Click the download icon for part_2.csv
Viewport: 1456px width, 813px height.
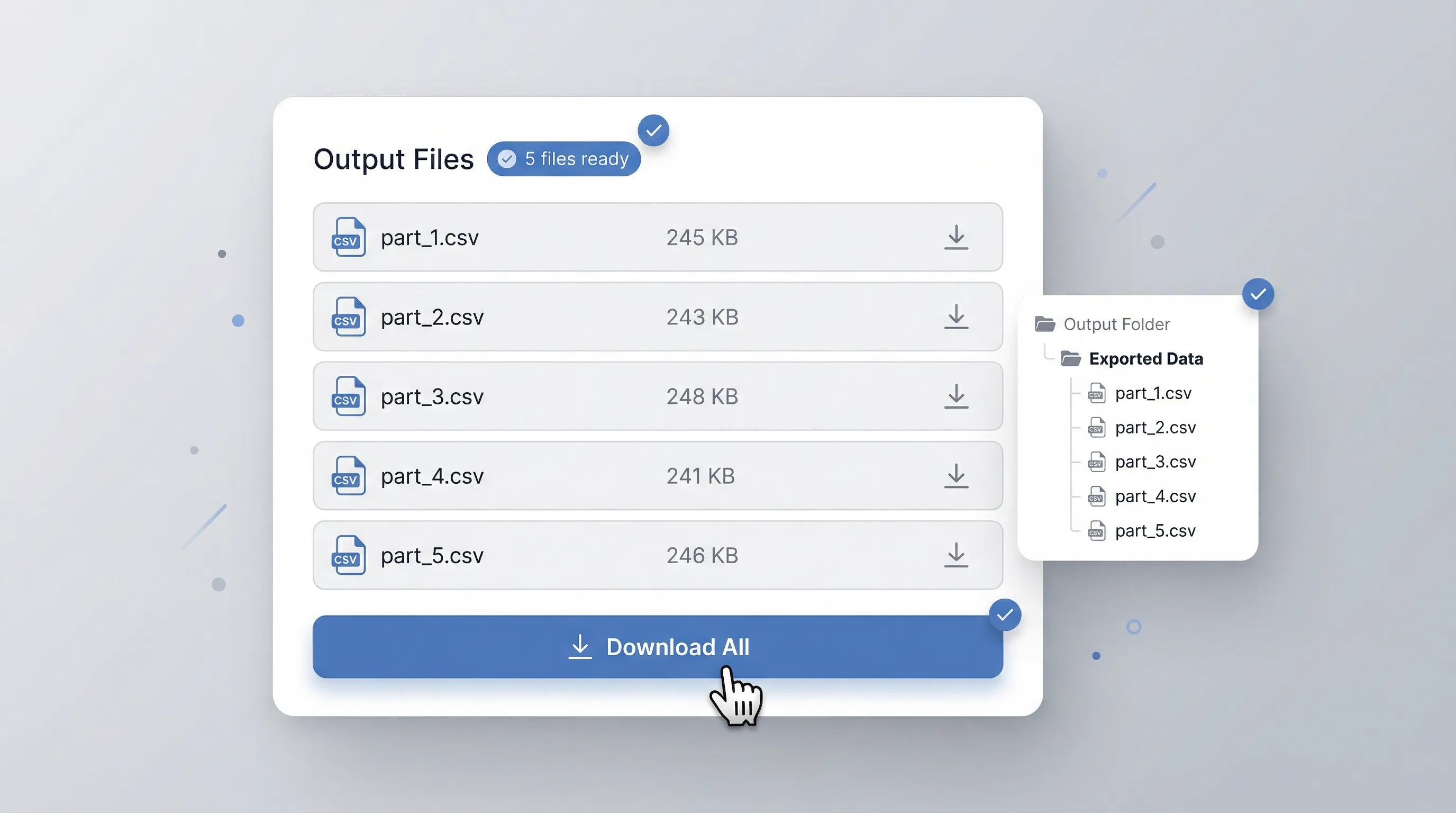[x=956, y=317]
